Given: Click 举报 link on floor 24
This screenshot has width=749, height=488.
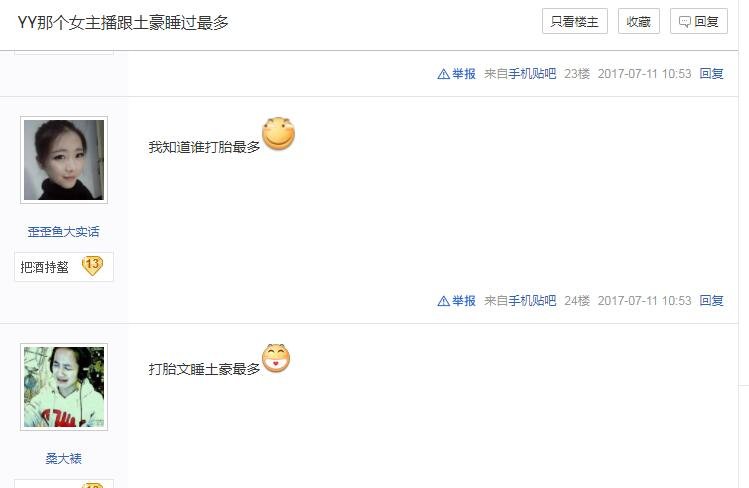Looking at the screenshot, I should [463, 301].
